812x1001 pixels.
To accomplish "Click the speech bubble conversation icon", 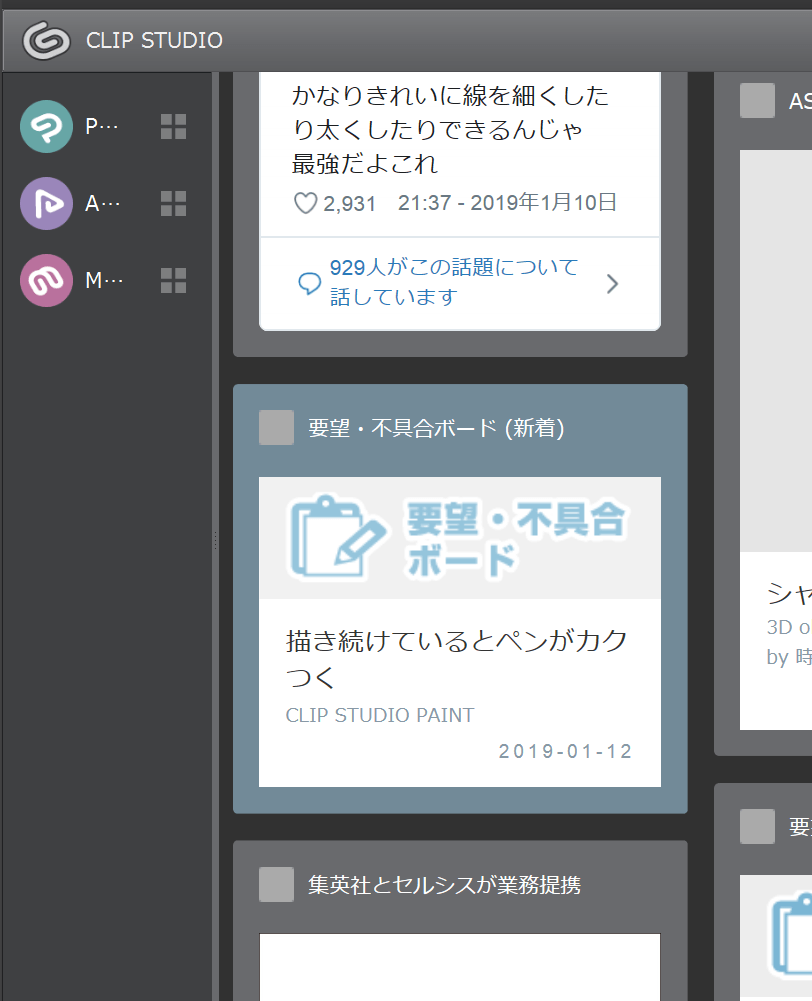I will click(x=310, y=283).
